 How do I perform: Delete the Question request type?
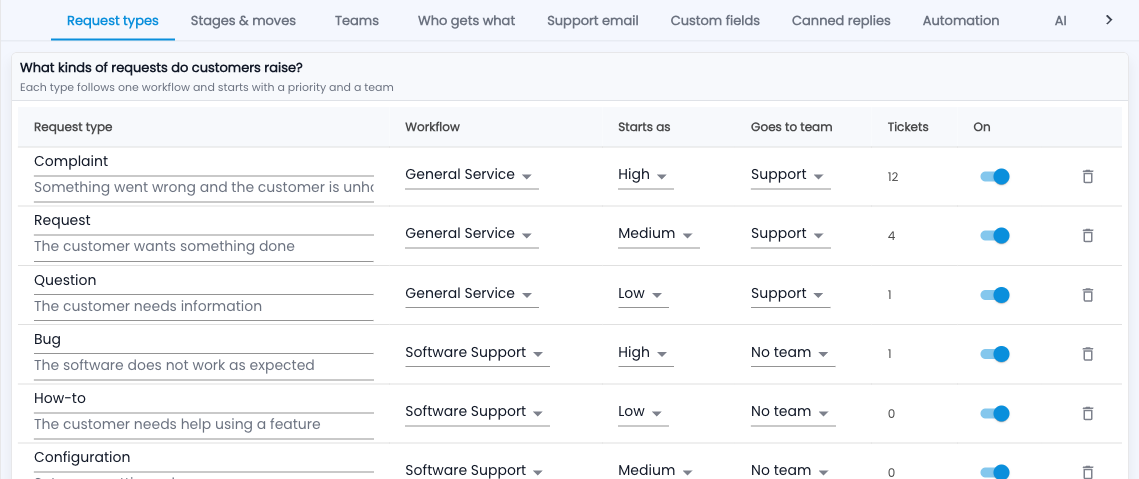point(1087,295)
